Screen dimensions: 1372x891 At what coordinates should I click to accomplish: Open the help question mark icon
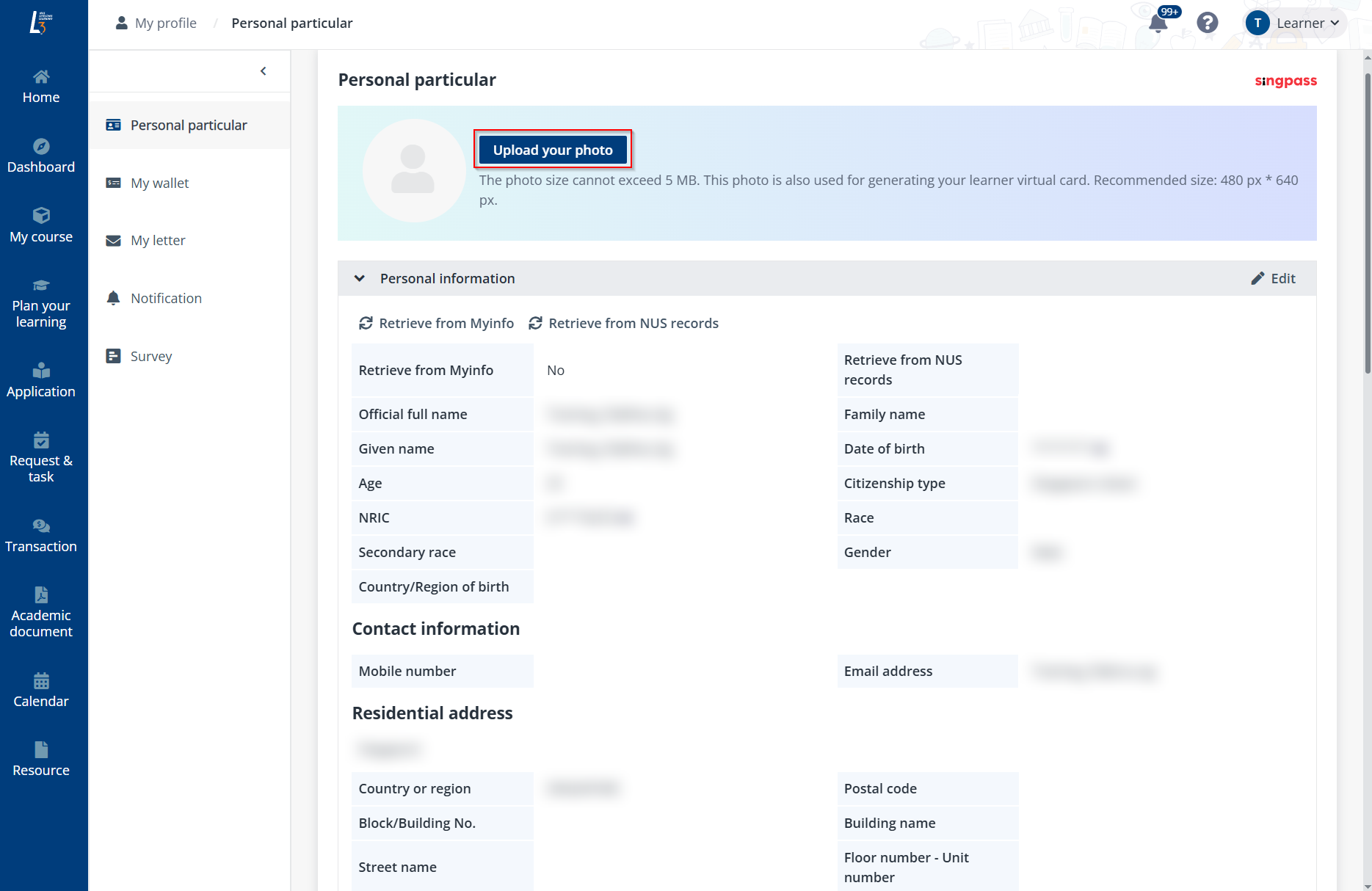(x=1207, y=23)
